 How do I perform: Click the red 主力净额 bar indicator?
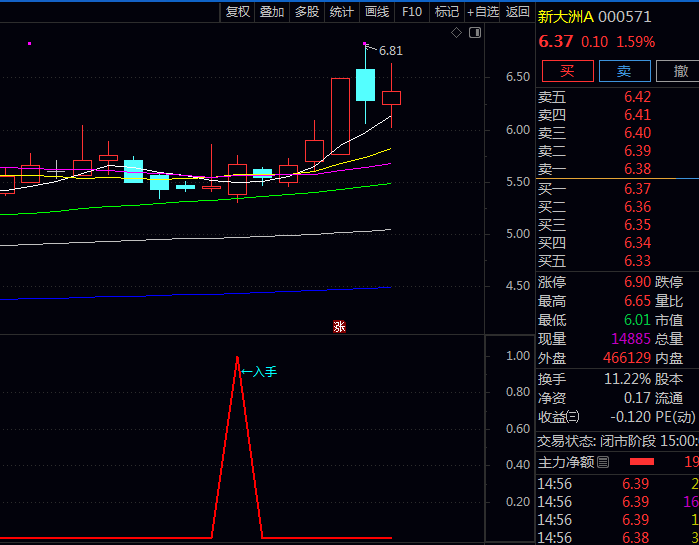click(640, 461)
